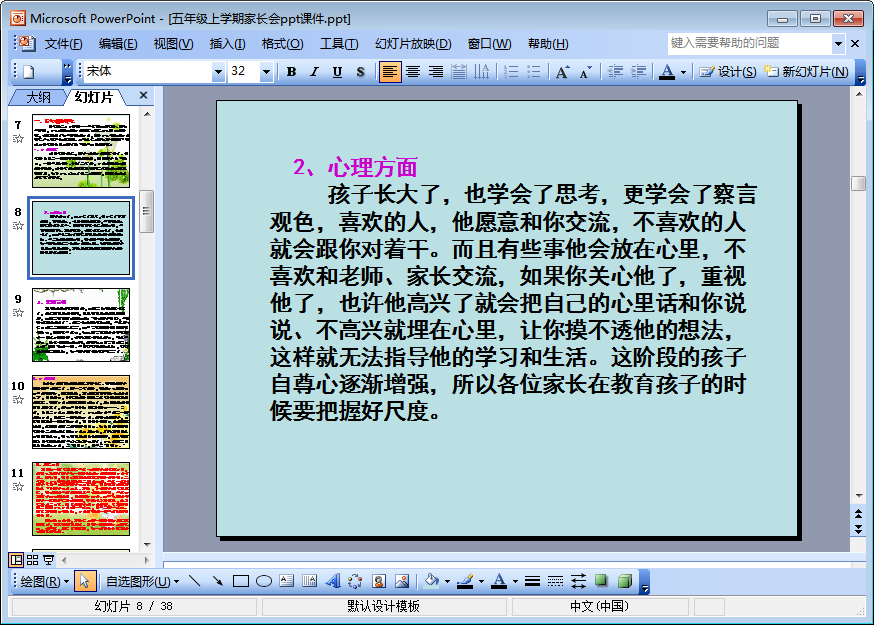Switch to the 幻灯片 slides tab
The image size is (874, 625).
pyautogui.click(x=94, y=98)
